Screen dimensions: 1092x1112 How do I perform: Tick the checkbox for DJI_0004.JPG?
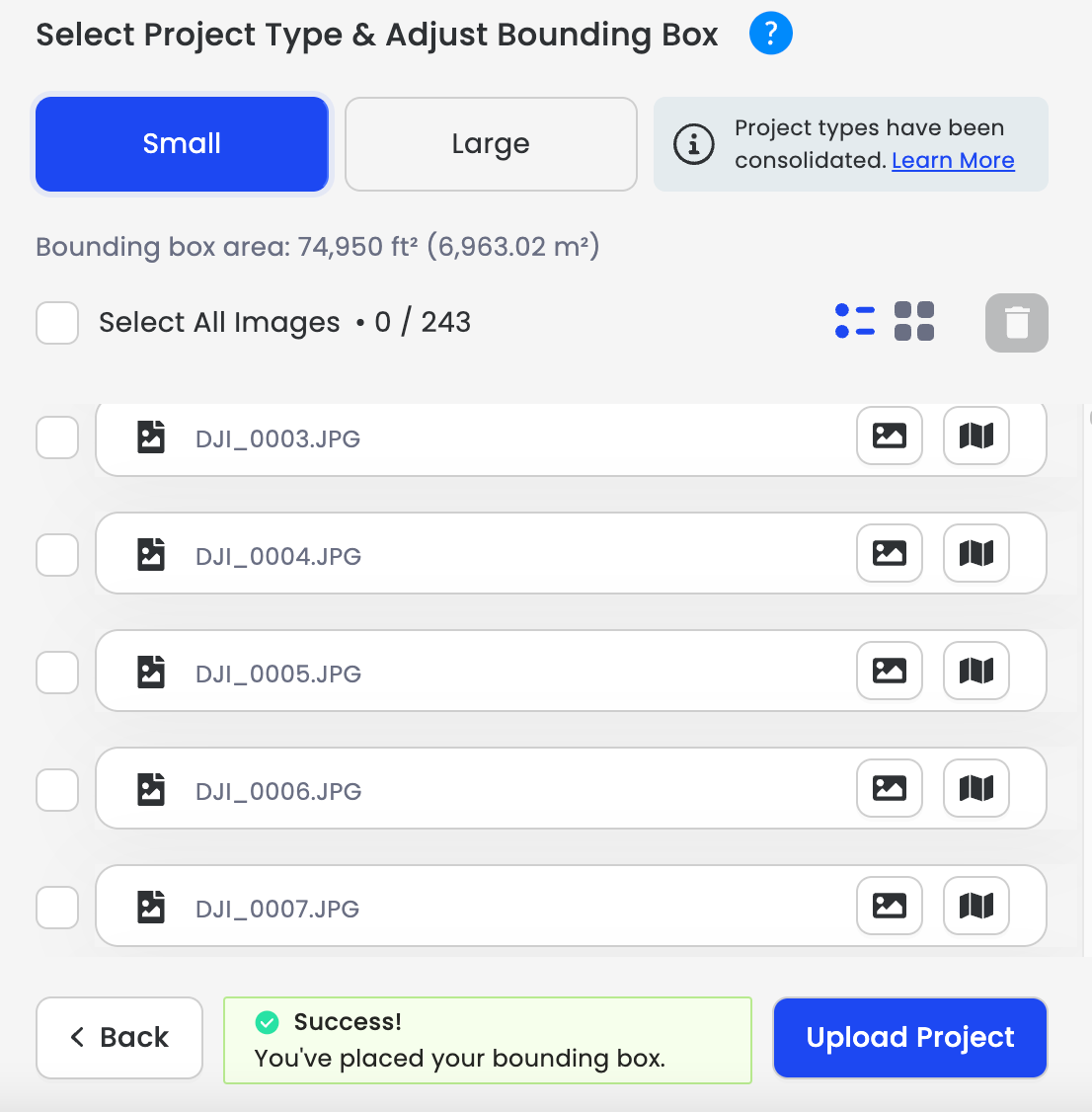click(57, 555)
